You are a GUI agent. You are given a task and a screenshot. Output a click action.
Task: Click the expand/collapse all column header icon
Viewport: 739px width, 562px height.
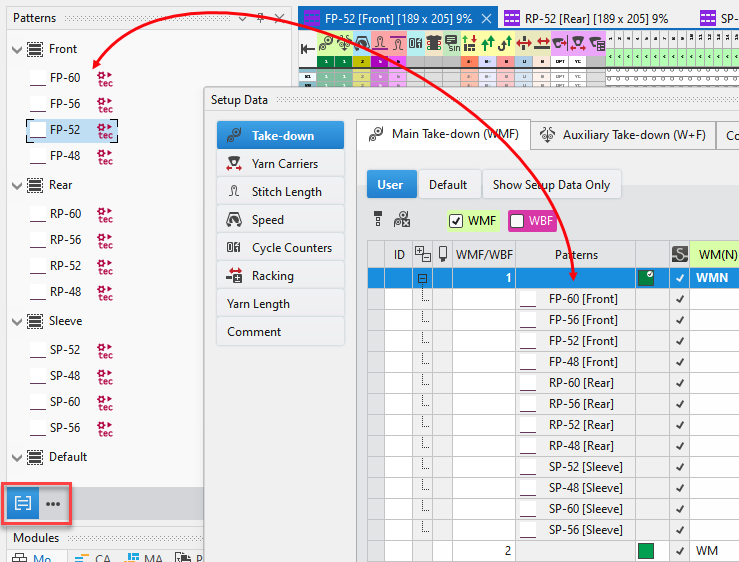422,255
